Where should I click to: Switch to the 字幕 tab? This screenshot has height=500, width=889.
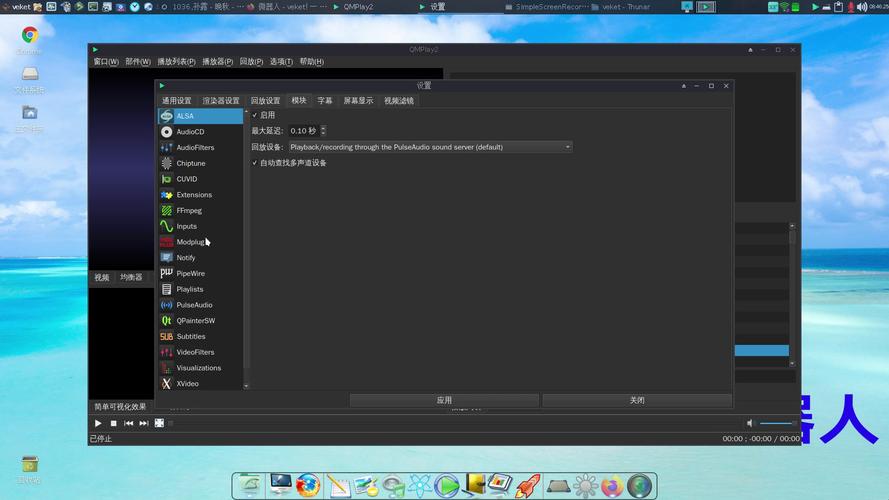tap(325, 100)
